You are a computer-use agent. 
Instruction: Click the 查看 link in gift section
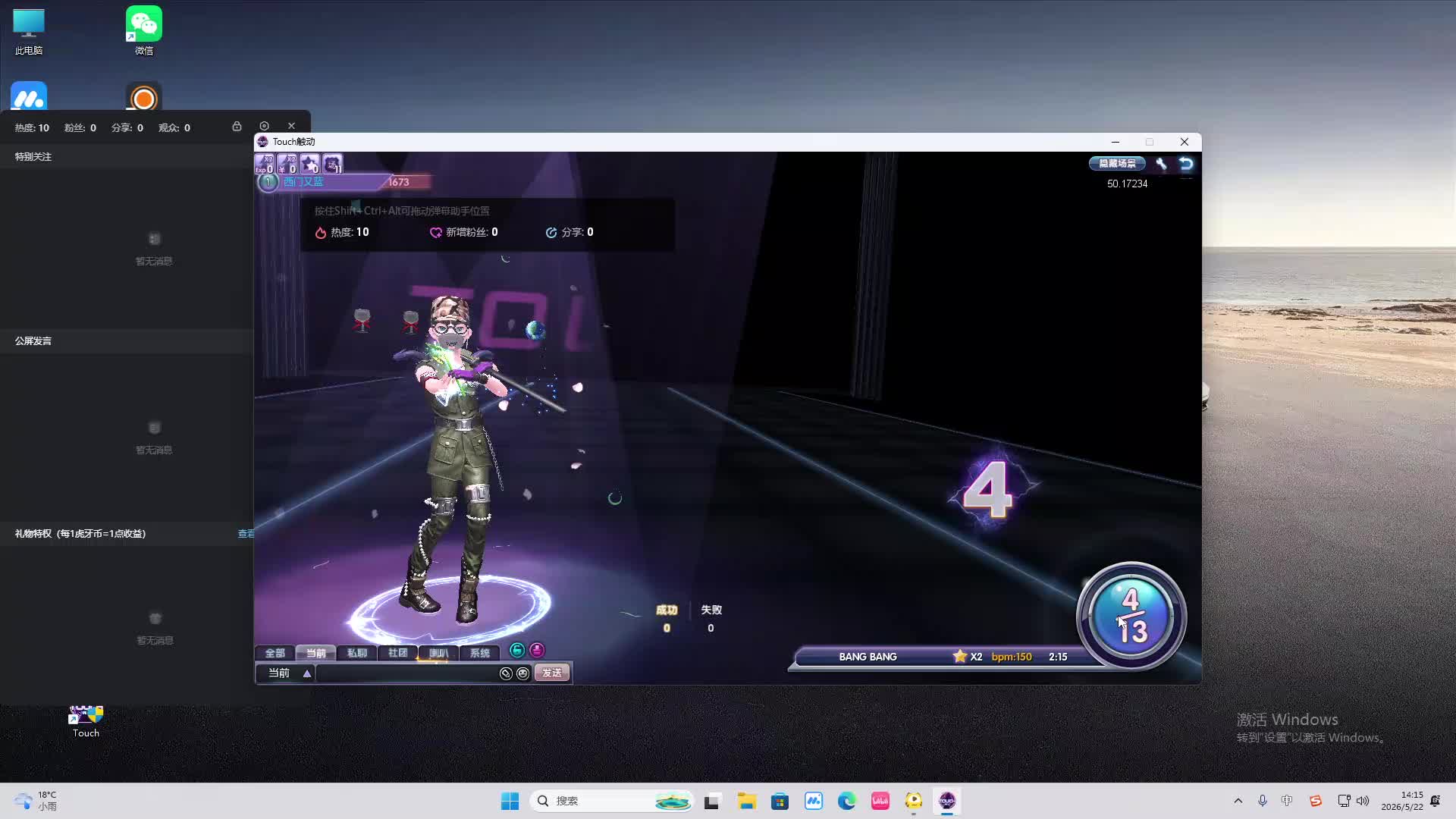246,534
